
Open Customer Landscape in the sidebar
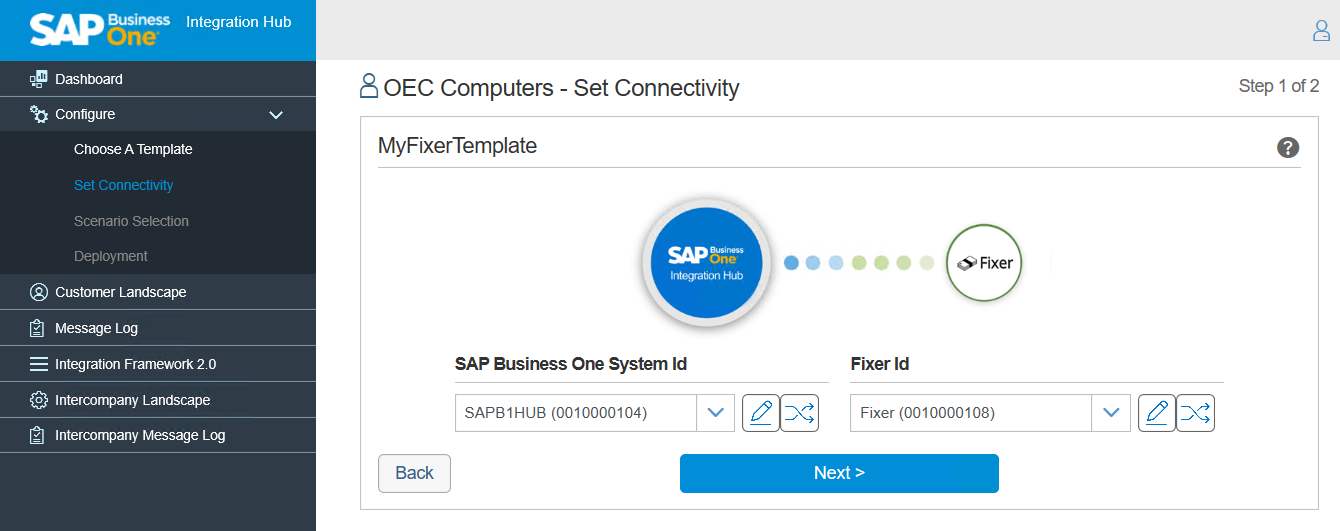point(120,292)
